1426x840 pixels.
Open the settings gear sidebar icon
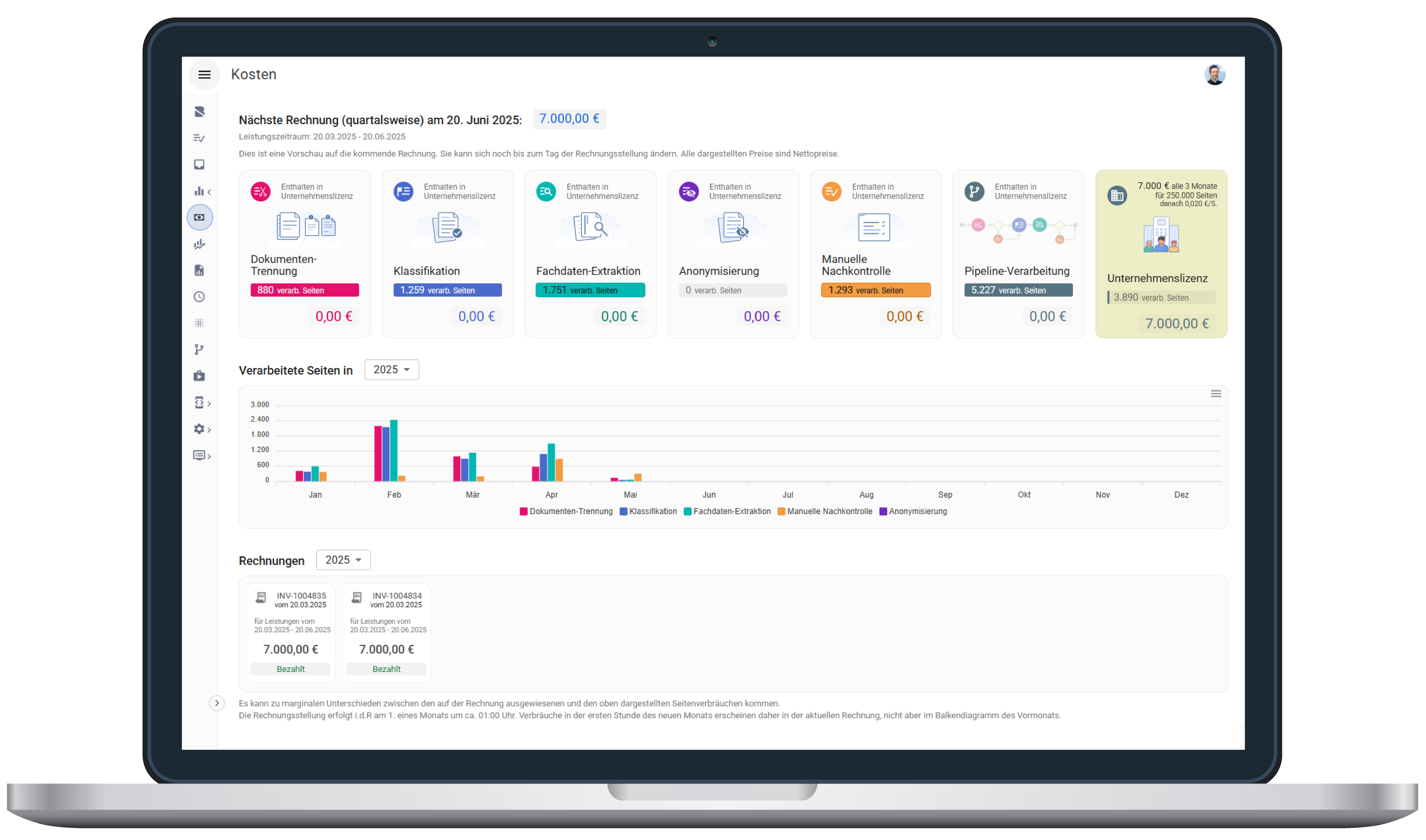tap(199, 429)
